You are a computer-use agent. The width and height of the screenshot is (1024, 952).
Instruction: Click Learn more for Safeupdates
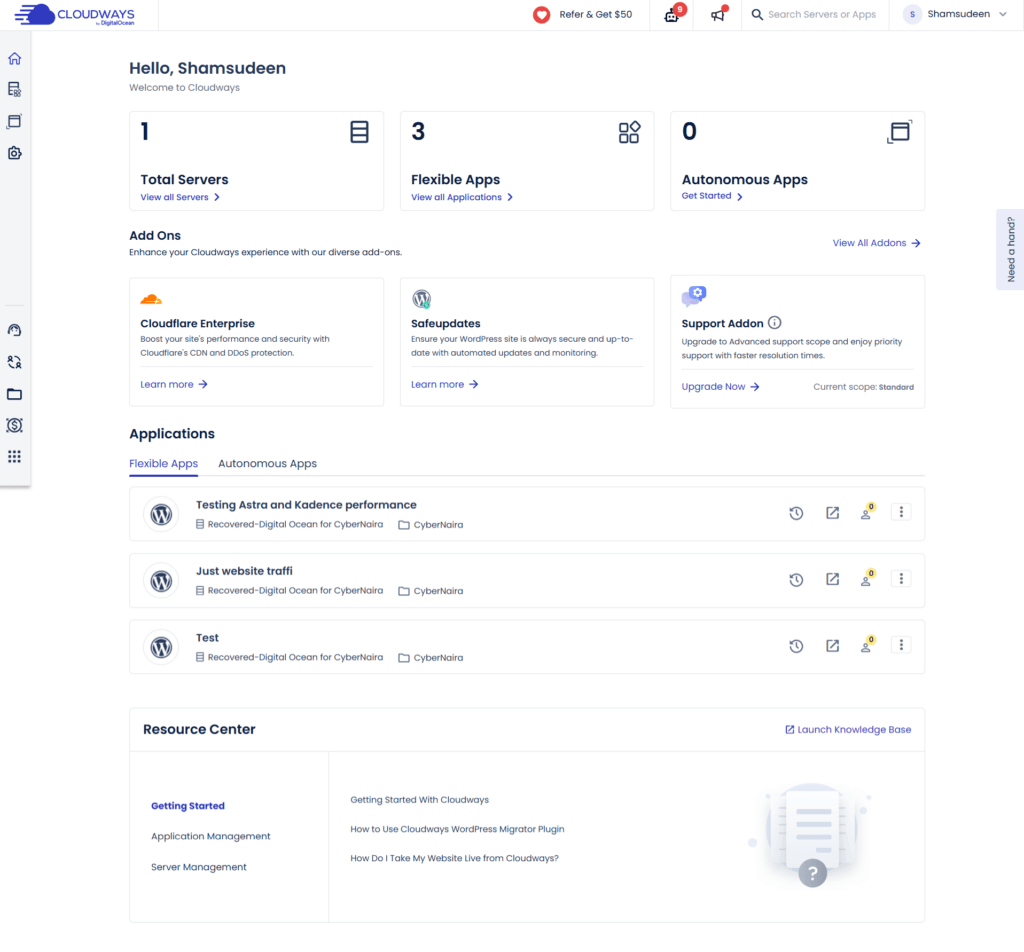(445, 385)
